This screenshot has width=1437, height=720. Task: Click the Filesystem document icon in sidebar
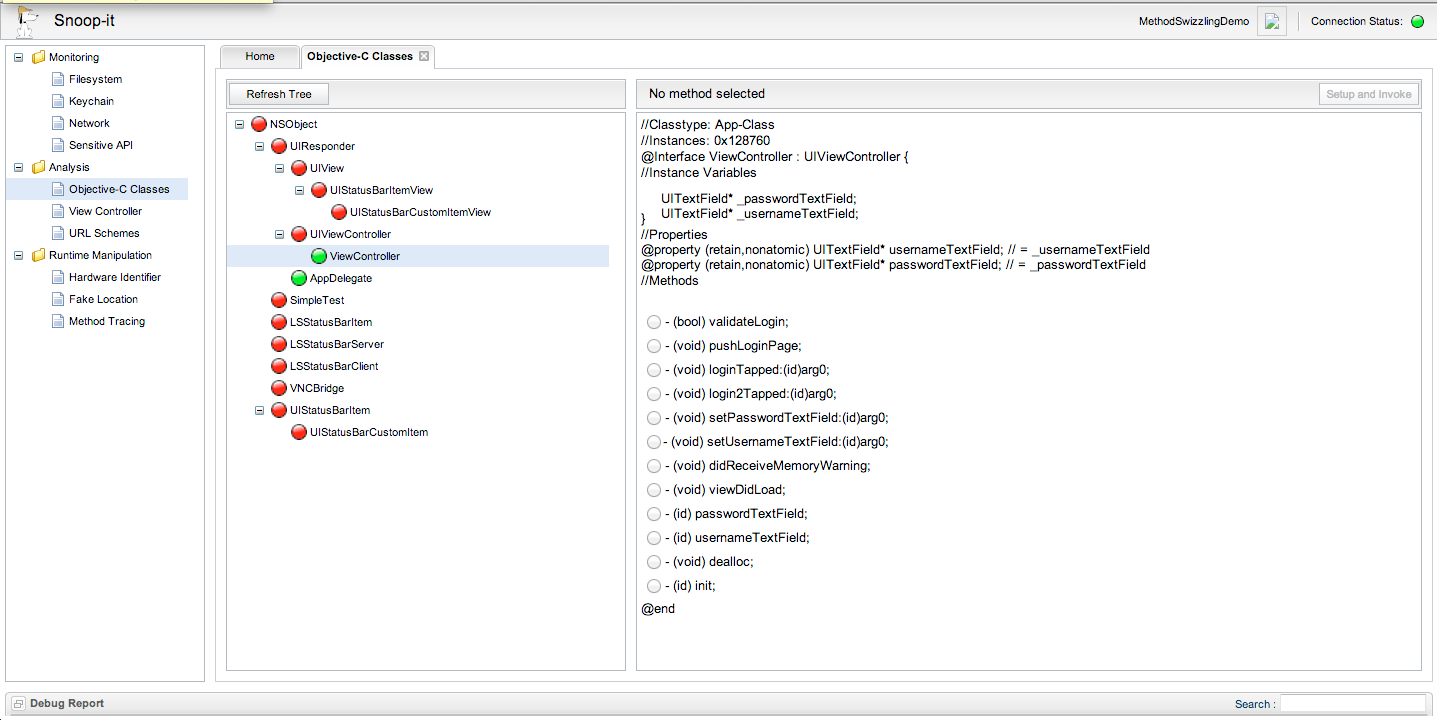pyautogui.click(x=58, y=79)
